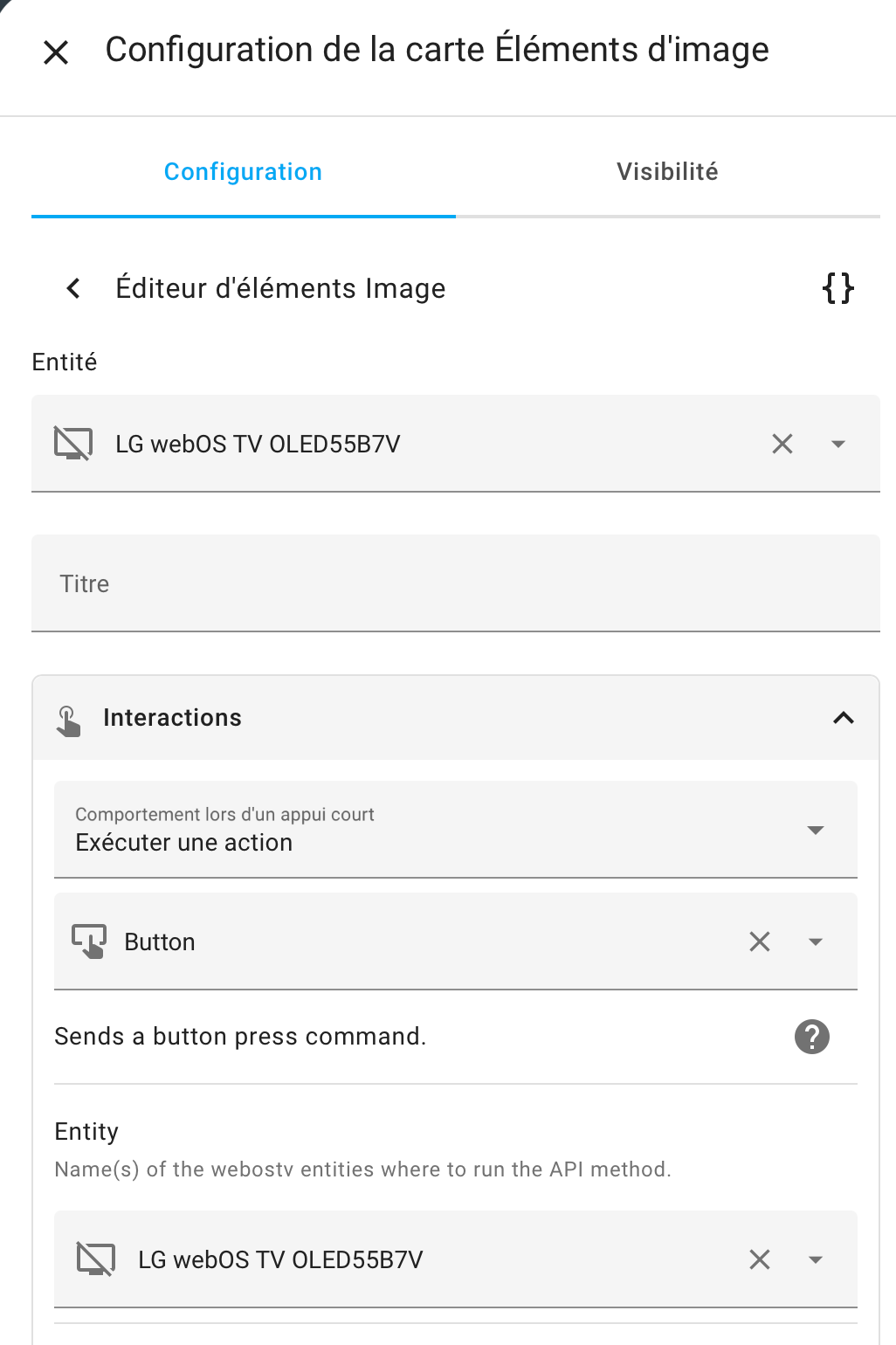The height and width of the screenshot is (1345, 896).
Task: Click the Button action screen-tap icon
Action: 89,941
